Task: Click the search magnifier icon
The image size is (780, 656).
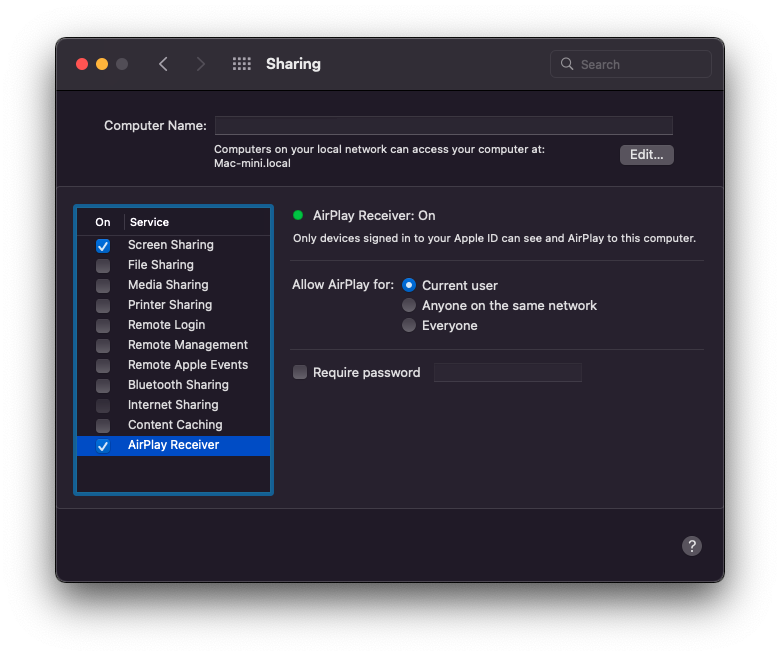Action: (567, 64)
